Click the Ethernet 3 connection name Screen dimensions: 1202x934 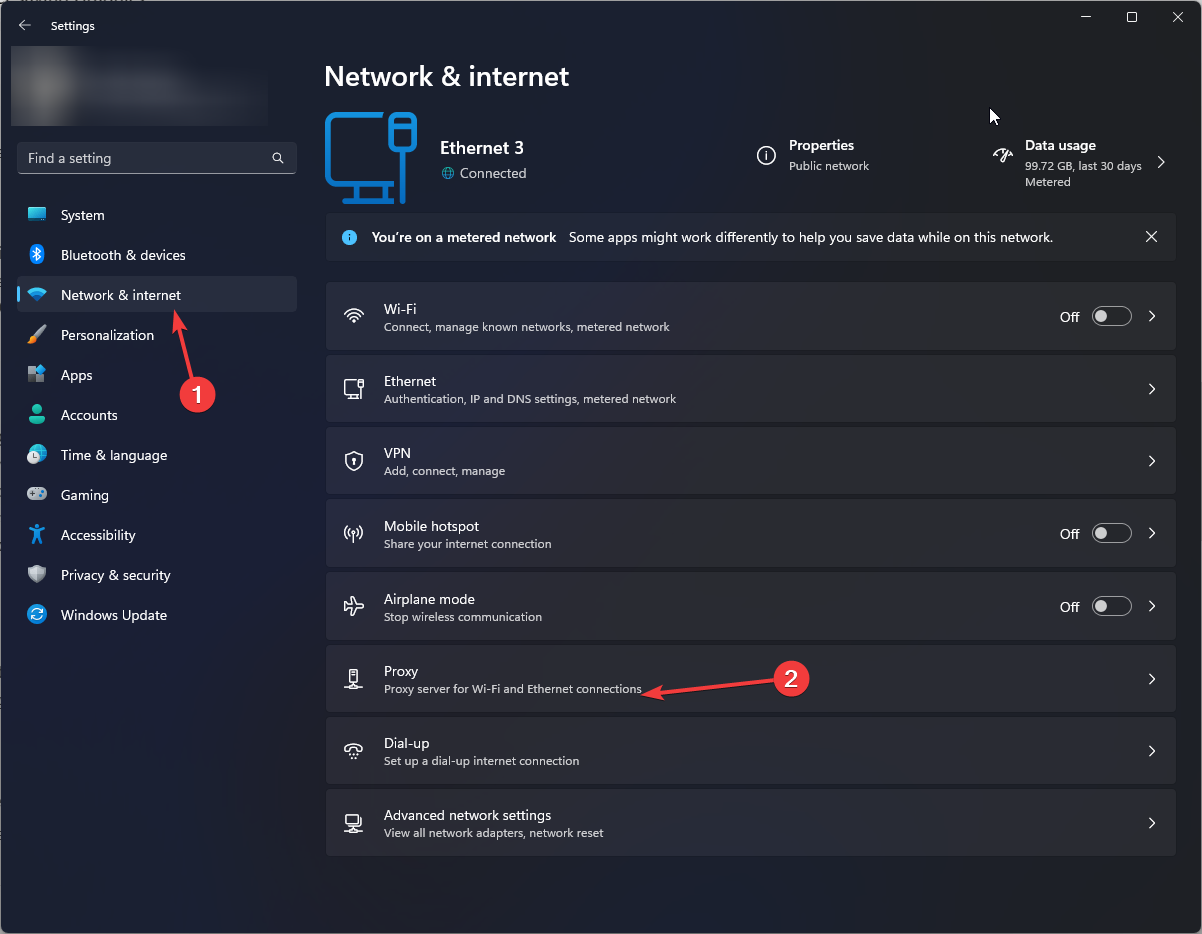pyautogui.click(x=482, y=148)
